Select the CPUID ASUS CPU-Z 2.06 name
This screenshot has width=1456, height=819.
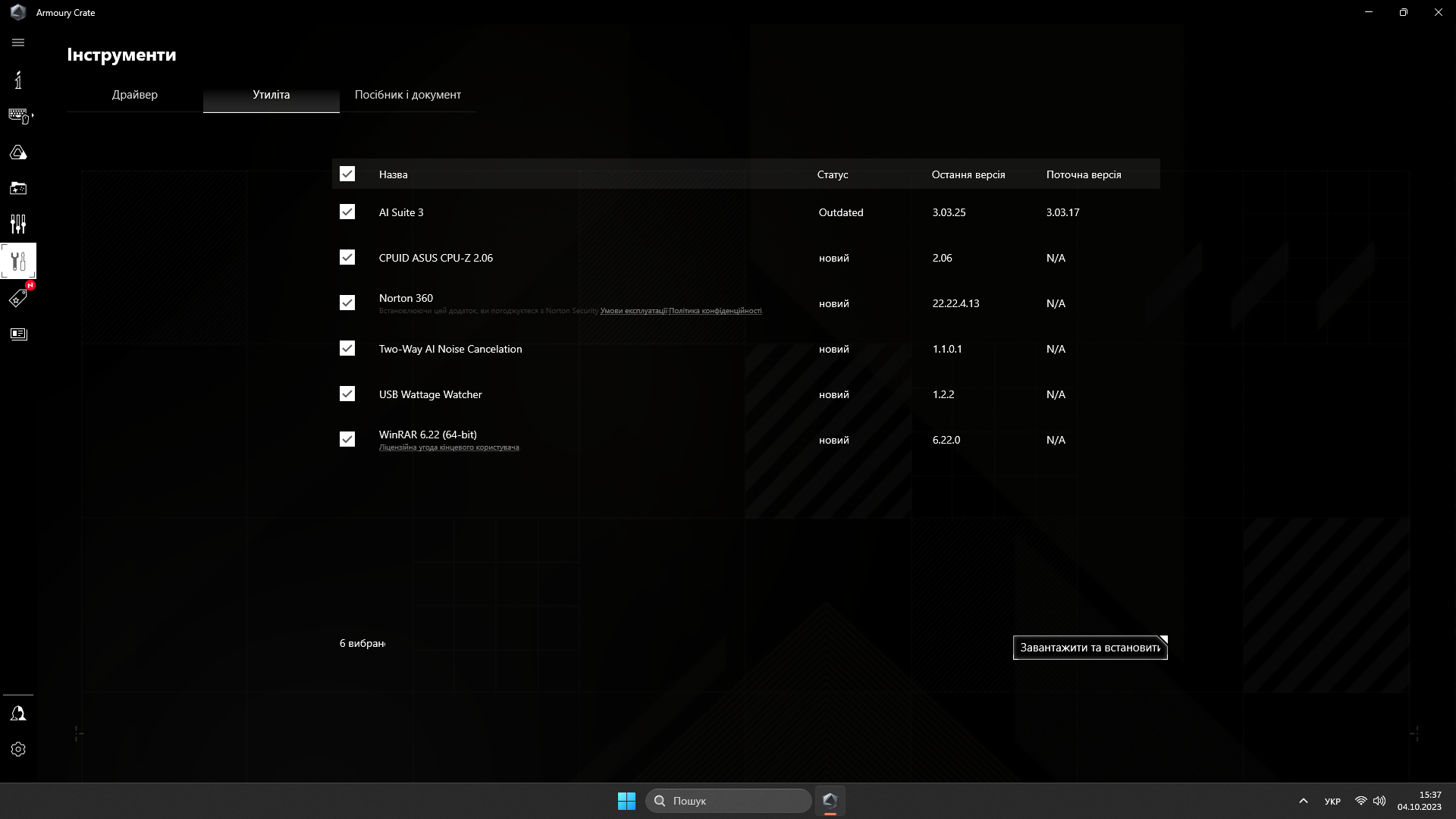click(436, 258)
